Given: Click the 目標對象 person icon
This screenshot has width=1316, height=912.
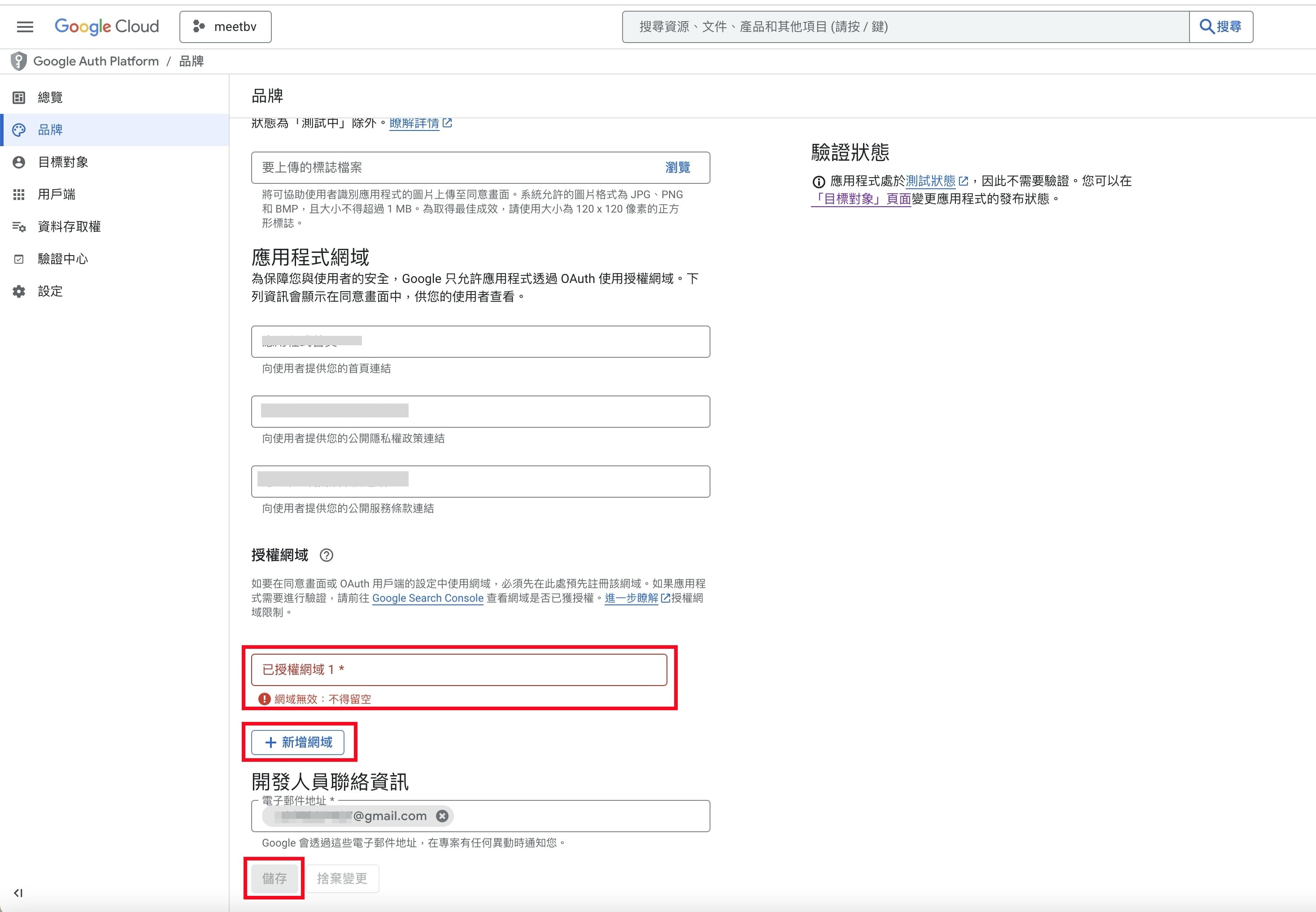Looking at the screenshot, I should point(19,162).
